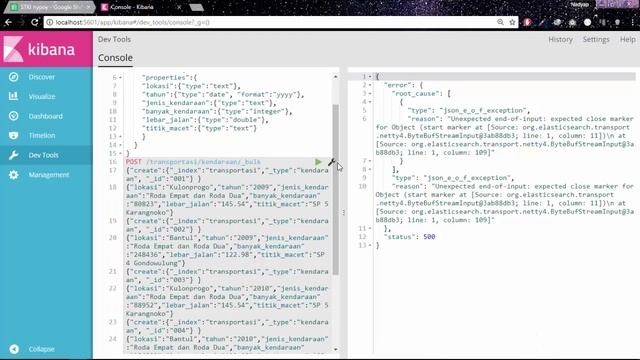640x360 pixels.
Task: Click the Collapse sidebar label
Action: click(x=42, y=349)
